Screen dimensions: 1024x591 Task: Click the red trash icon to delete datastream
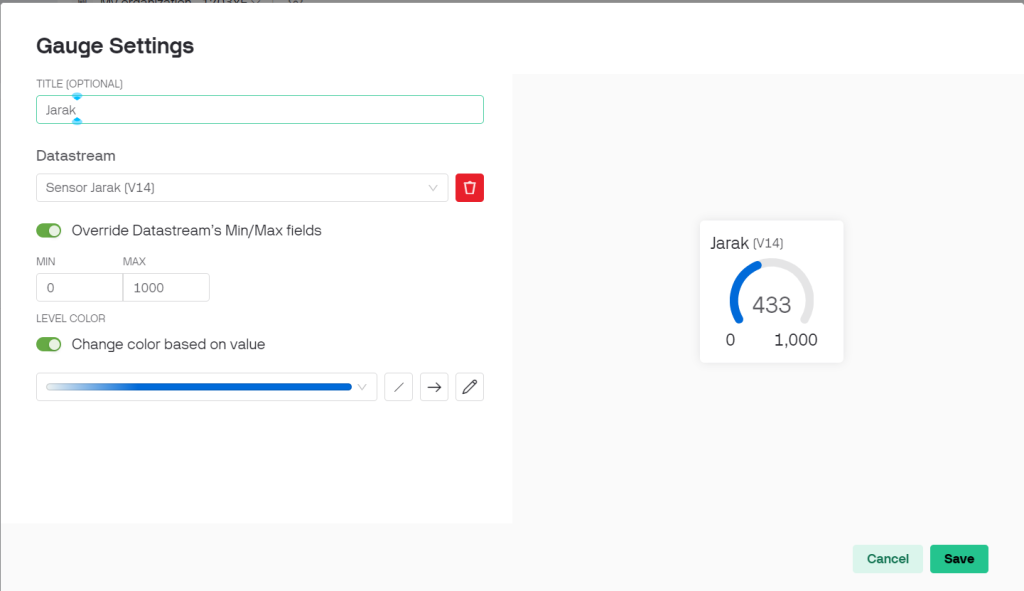[x=469, y=188]
